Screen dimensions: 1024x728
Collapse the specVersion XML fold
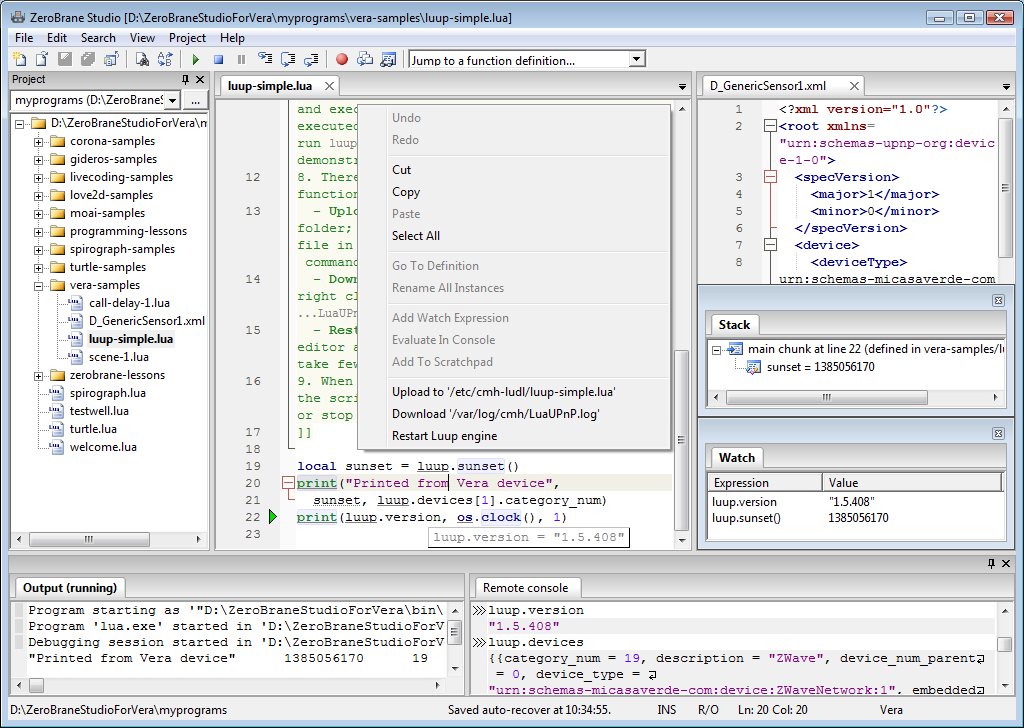click(x=771, y=178)
